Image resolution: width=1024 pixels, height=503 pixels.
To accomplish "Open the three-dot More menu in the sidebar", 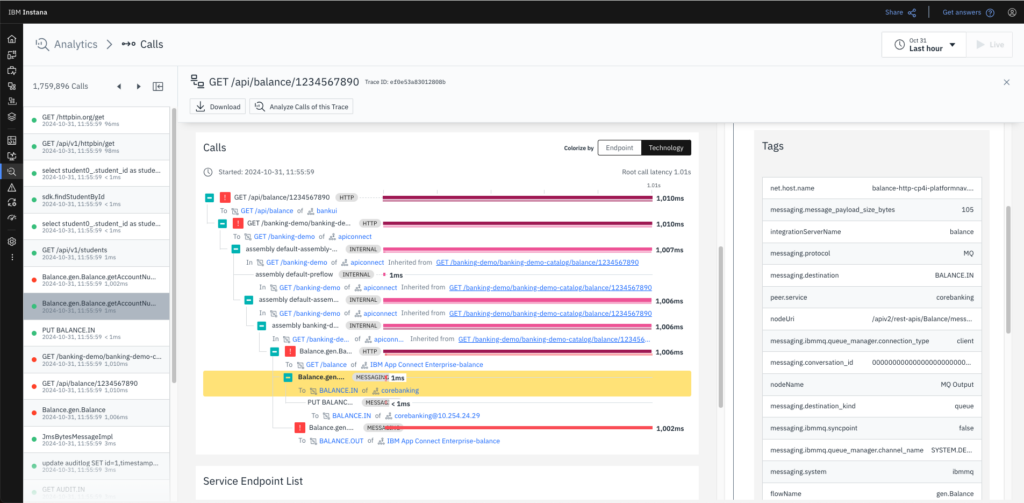I will pos(11,257).
